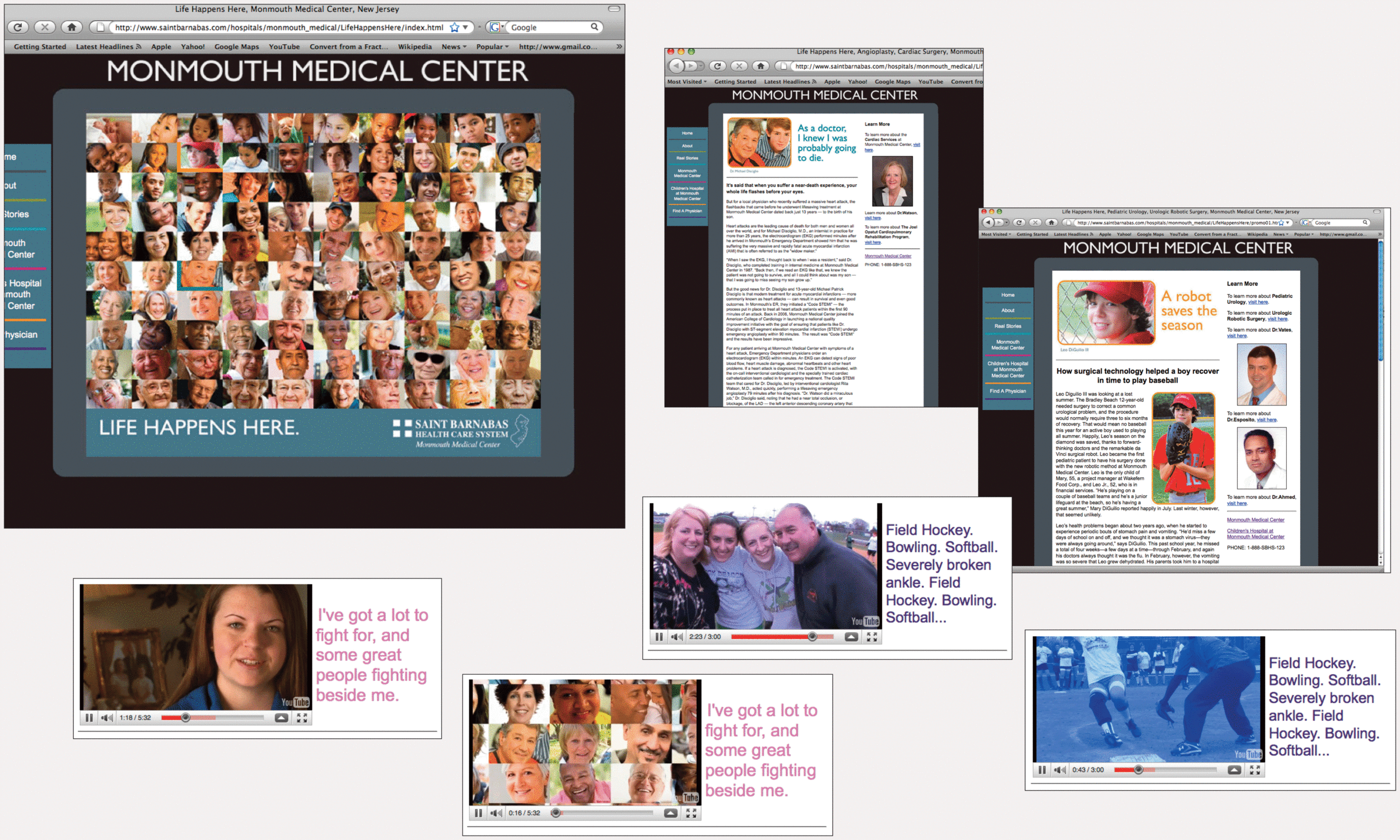Viewport: 1400px width, 840px height.
Task: Select Home in the Angioplasty window sidebar
Action: click(x=687, y=133)
